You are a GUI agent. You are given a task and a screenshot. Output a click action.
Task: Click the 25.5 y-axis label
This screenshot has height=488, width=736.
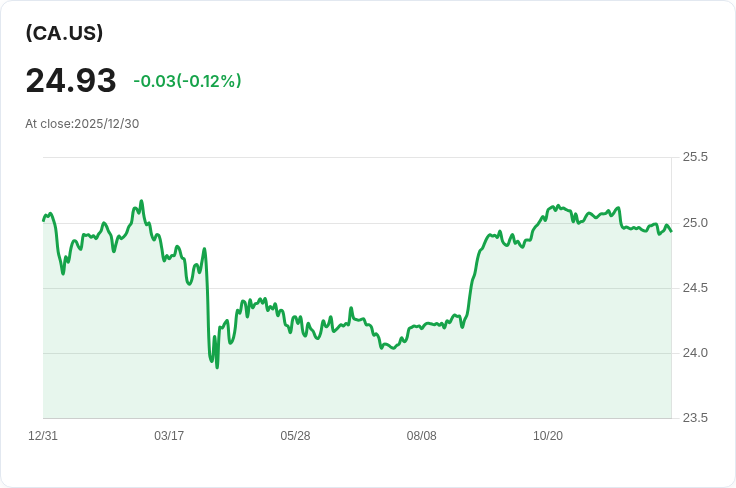(695, 157)
